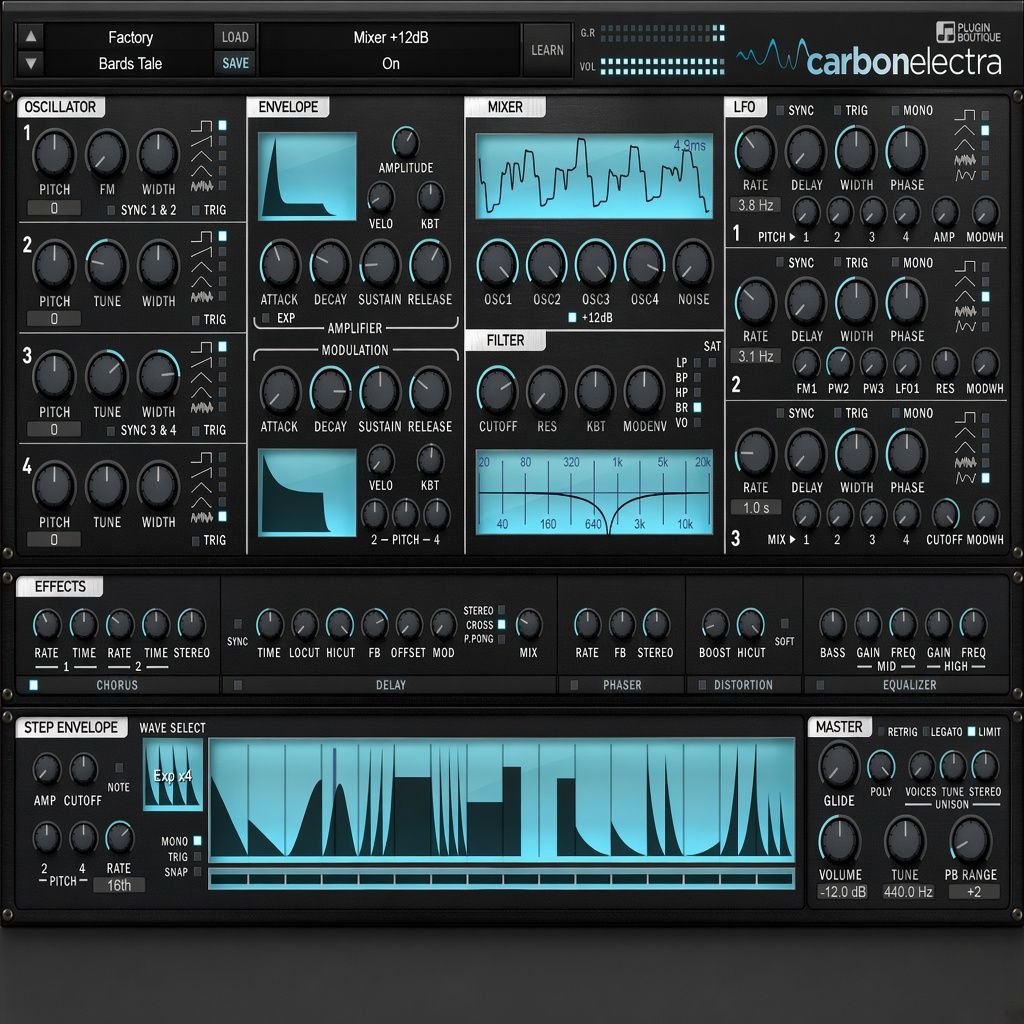Enable the Phaser effect

[574, 685]
